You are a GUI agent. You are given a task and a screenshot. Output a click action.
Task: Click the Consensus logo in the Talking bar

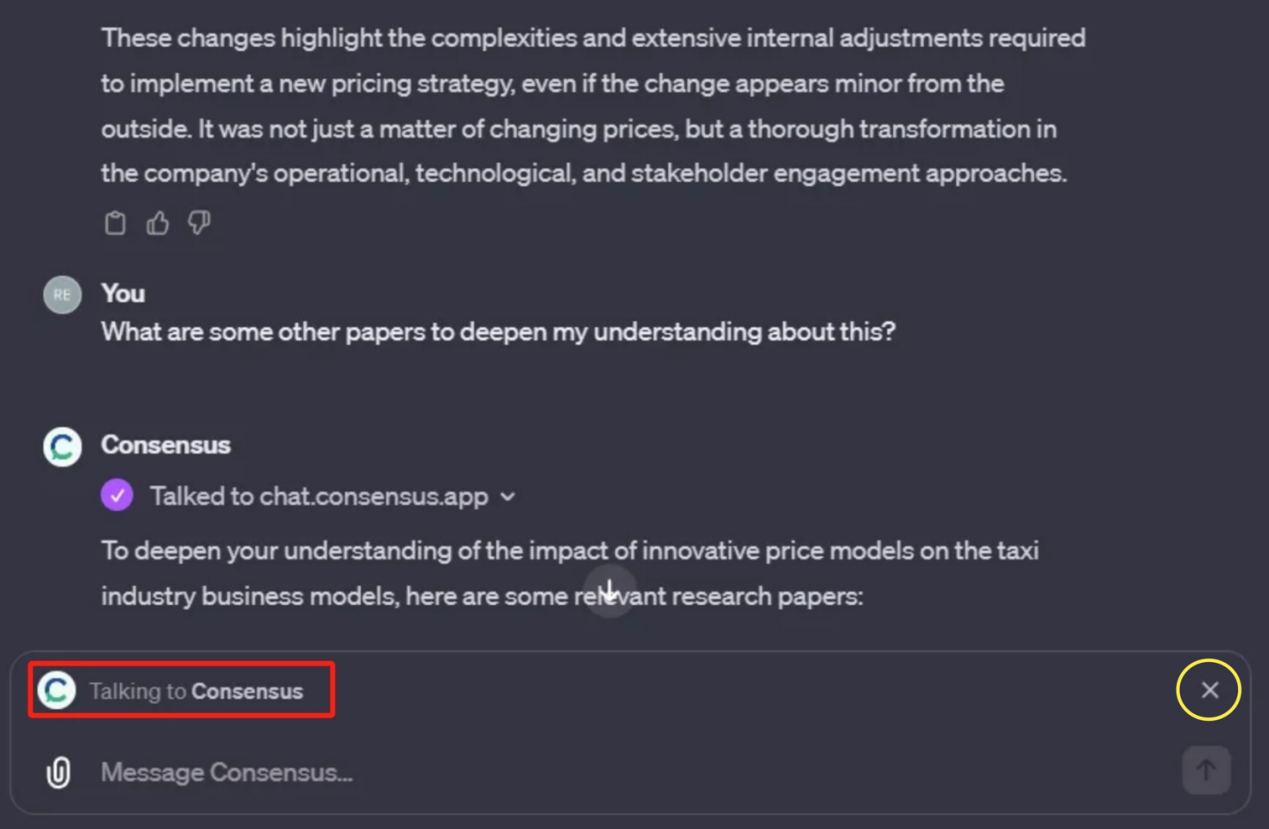click(x=57, y=690)
